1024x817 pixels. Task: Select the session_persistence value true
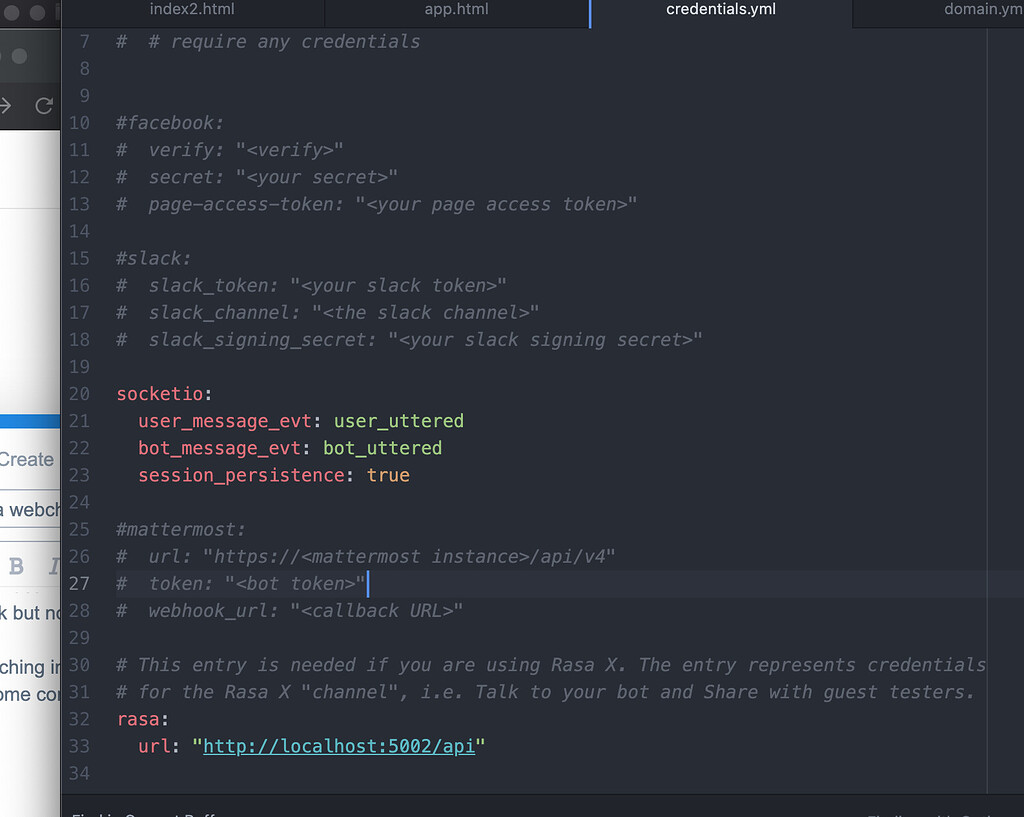click(x=388, y=475)
